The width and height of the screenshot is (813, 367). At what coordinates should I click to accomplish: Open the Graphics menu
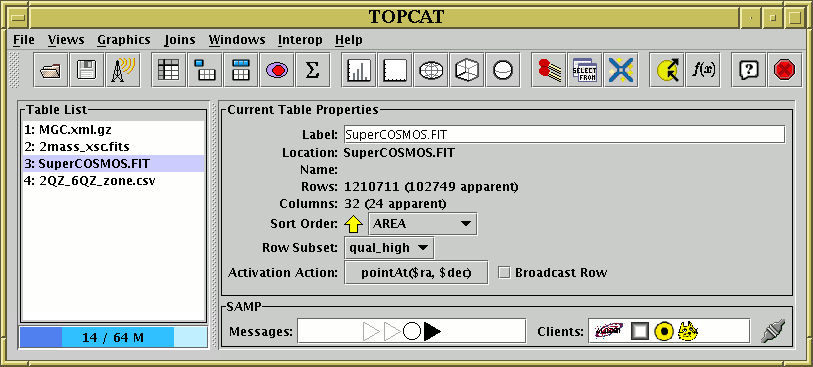click(124, 40)
